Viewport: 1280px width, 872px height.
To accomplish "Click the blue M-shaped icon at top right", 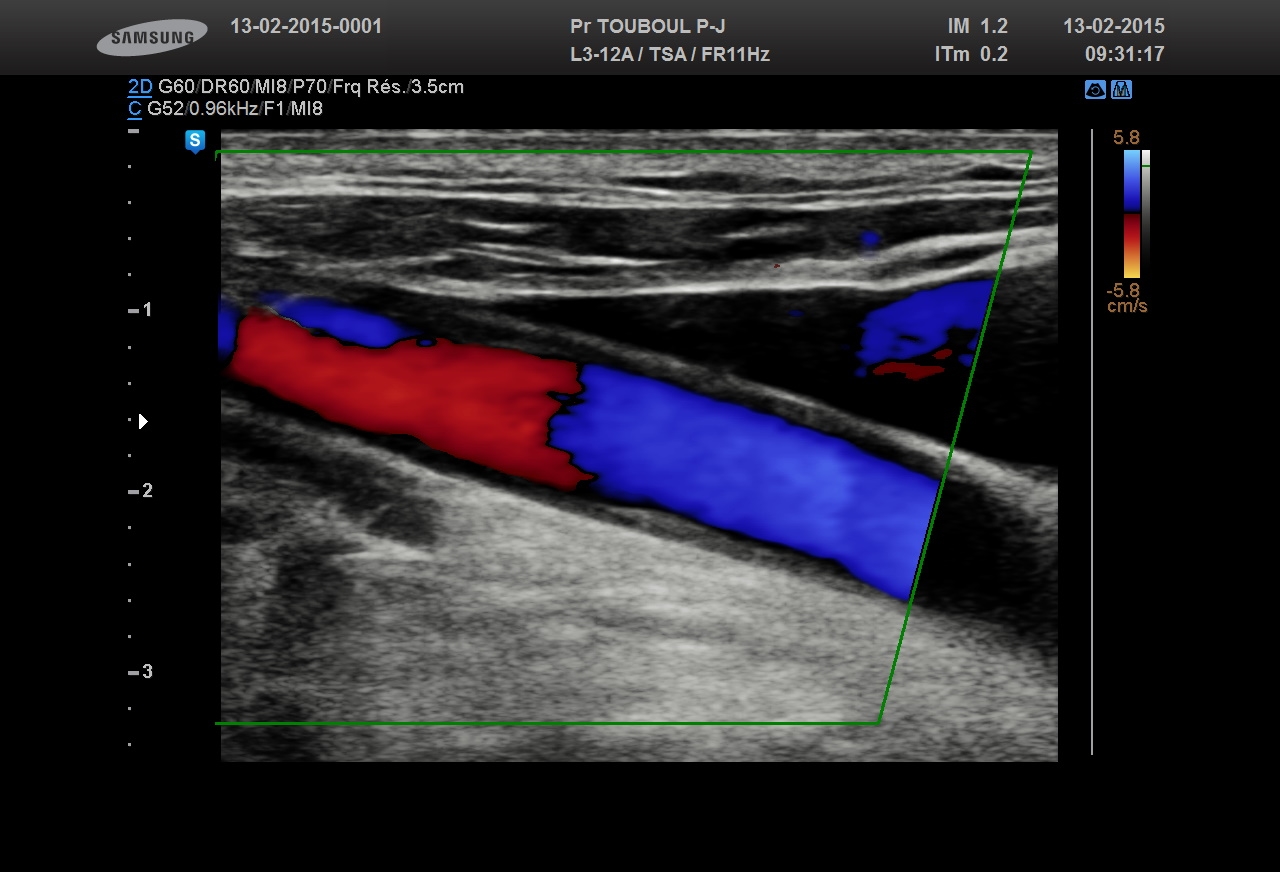I will 1121,90.
